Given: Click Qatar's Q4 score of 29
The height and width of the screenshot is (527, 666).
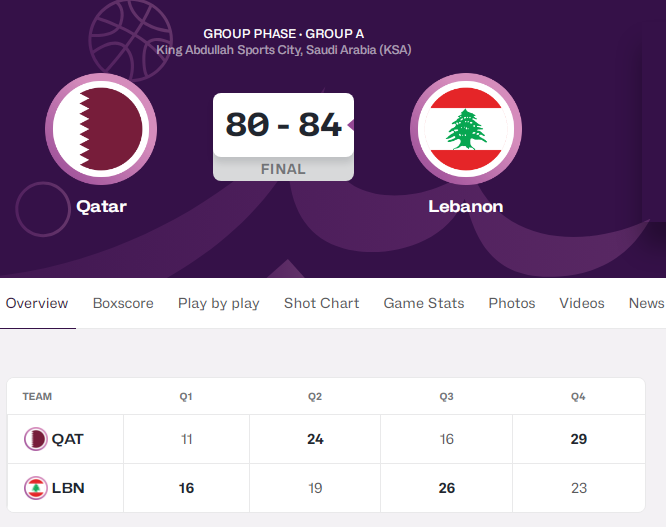Looking at the screenshot, I should point(579,439).
